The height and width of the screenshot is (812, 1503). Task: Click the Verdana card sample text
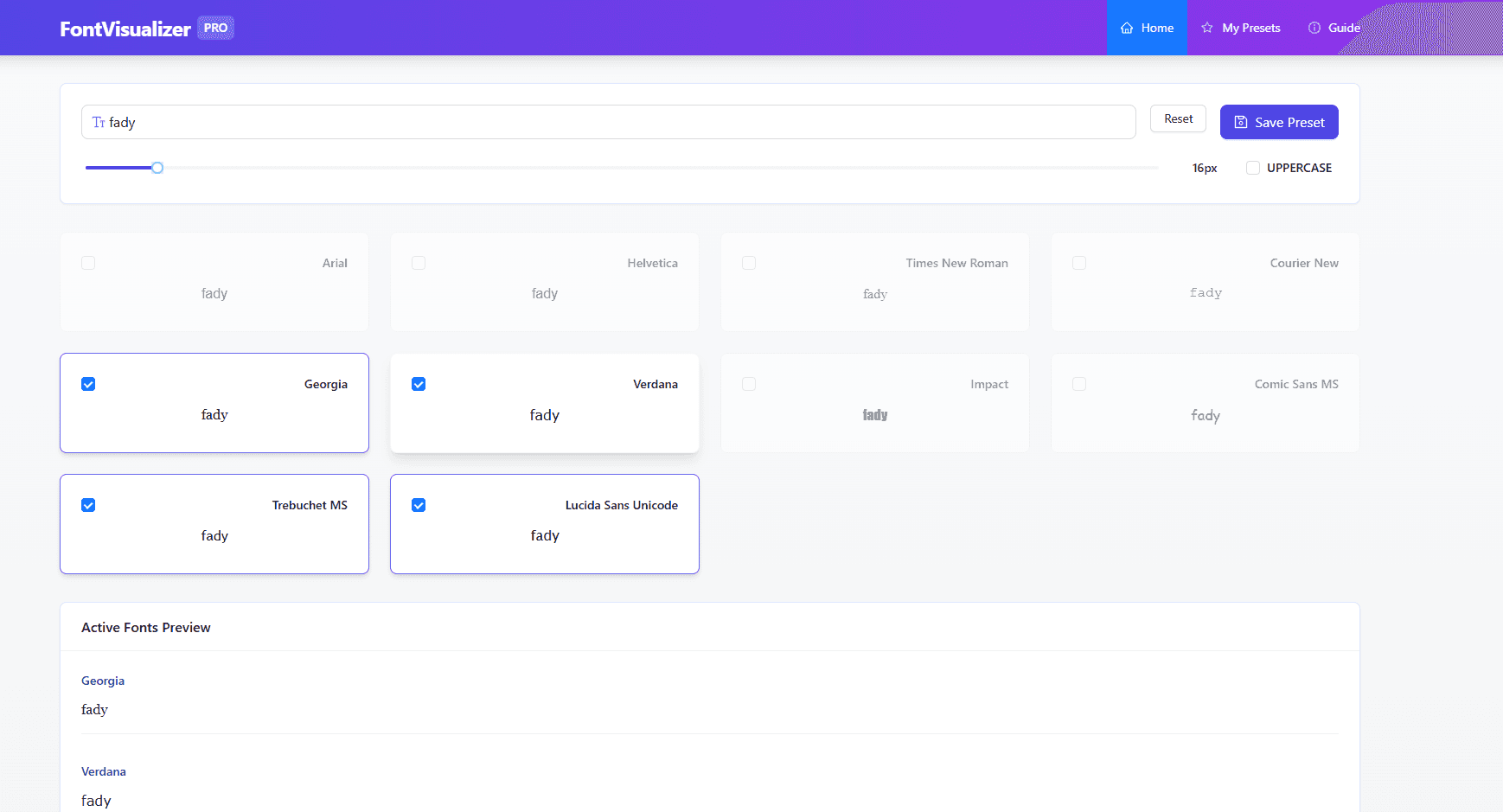pos(545,415)
